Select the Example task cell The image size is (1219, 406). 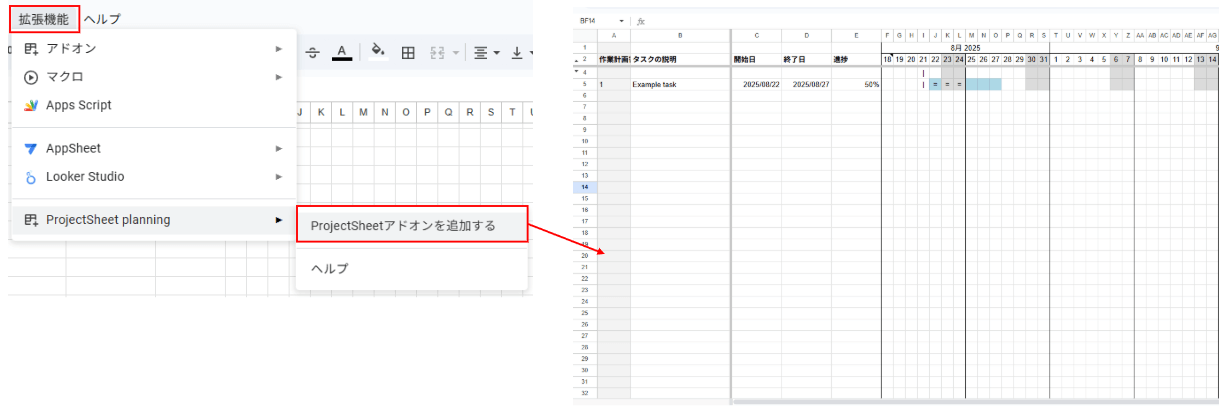coord(654,84)
